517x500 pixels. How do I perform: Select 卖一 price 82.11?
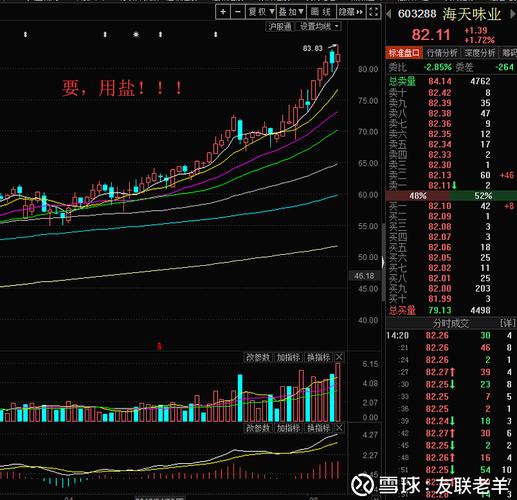(x=440, y=185)
